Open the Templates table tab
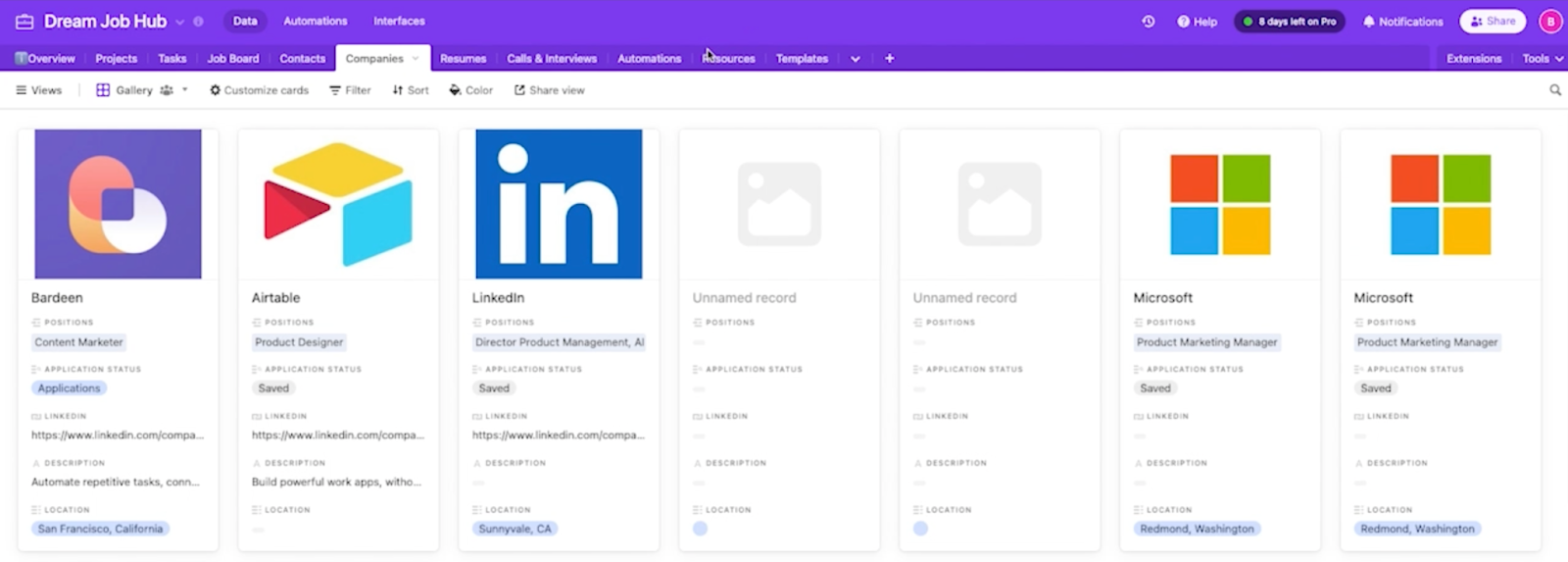Image resolution: width=1568 pixels, height=562 pixels. [802, 59]
